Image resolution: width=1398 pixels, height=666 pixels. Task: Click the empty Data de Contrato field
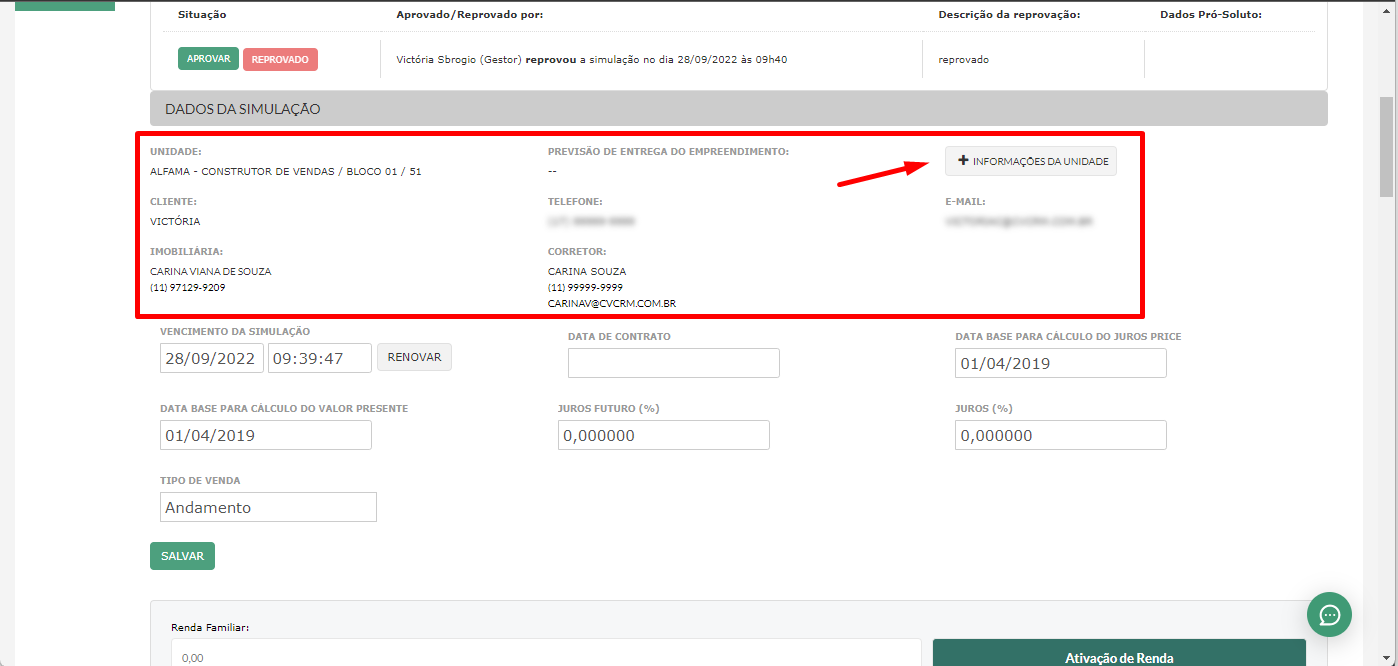(674, 363)
